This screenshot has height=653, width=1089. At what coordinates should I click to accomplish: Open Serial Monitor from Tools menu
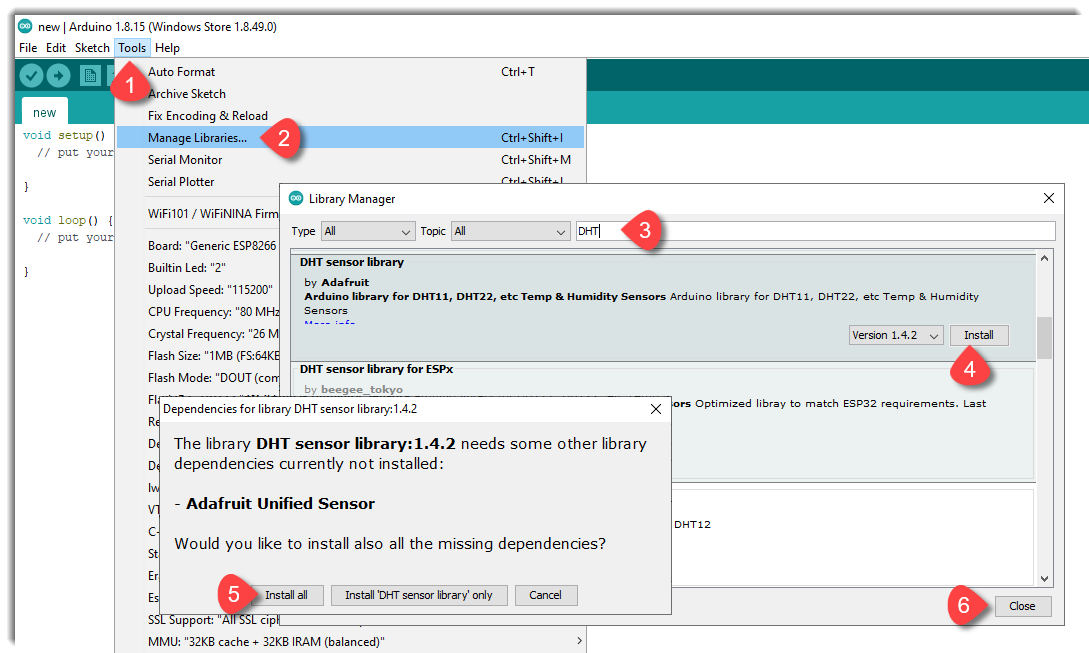click(x=350, y=160)
